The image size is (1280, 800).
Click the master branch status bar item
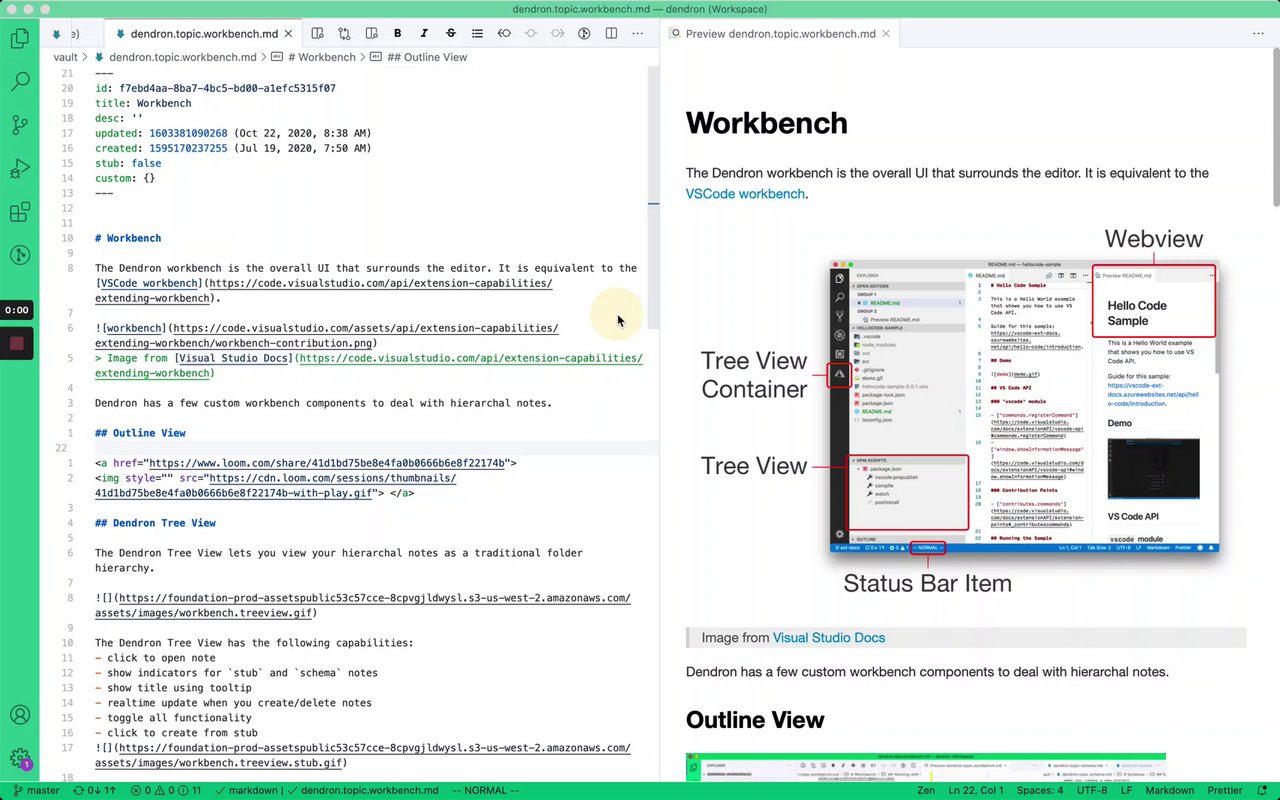pyautogui.click(x=35, y=790)
